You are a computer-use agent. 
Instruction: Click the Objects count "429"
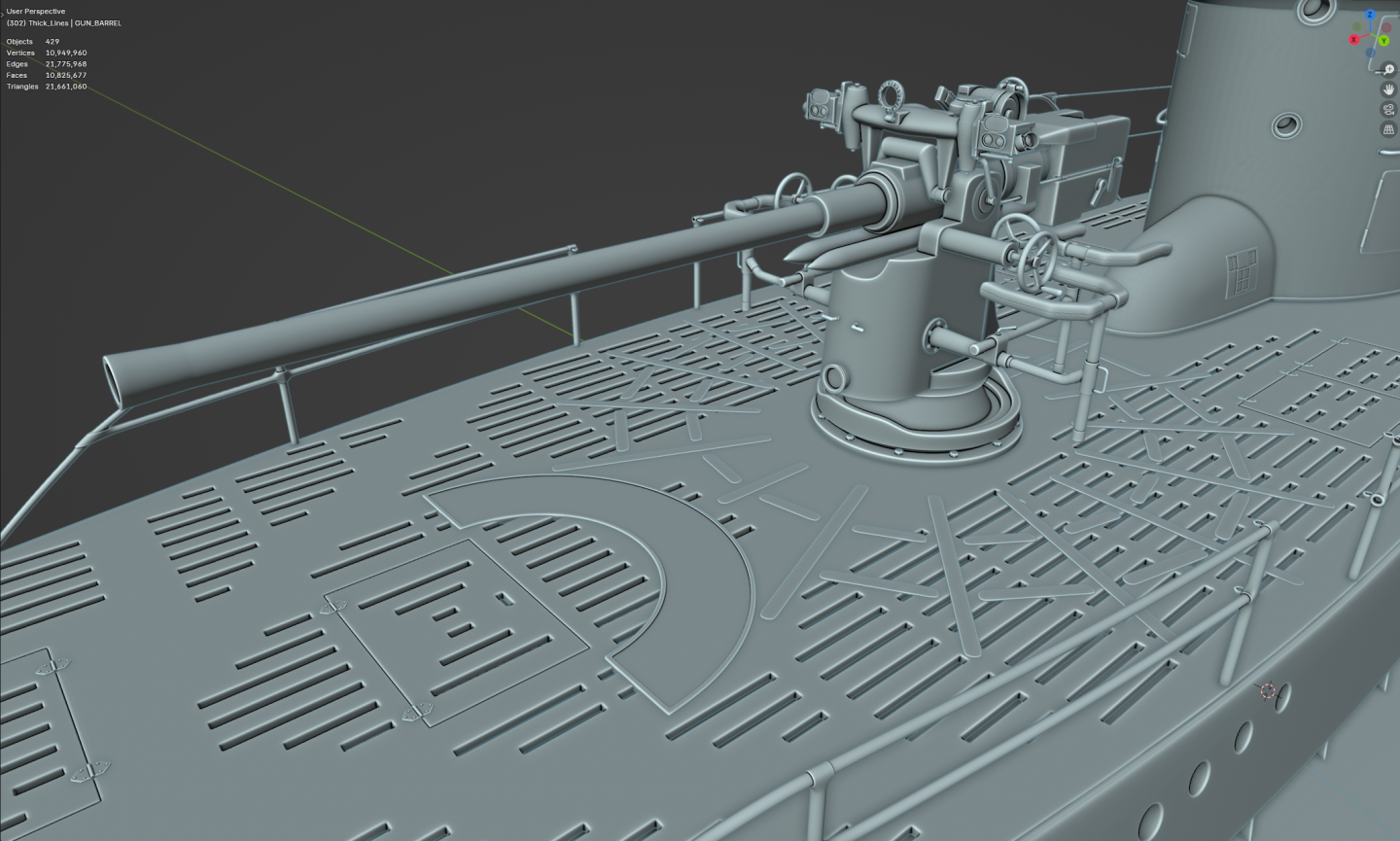pos(52,42)
